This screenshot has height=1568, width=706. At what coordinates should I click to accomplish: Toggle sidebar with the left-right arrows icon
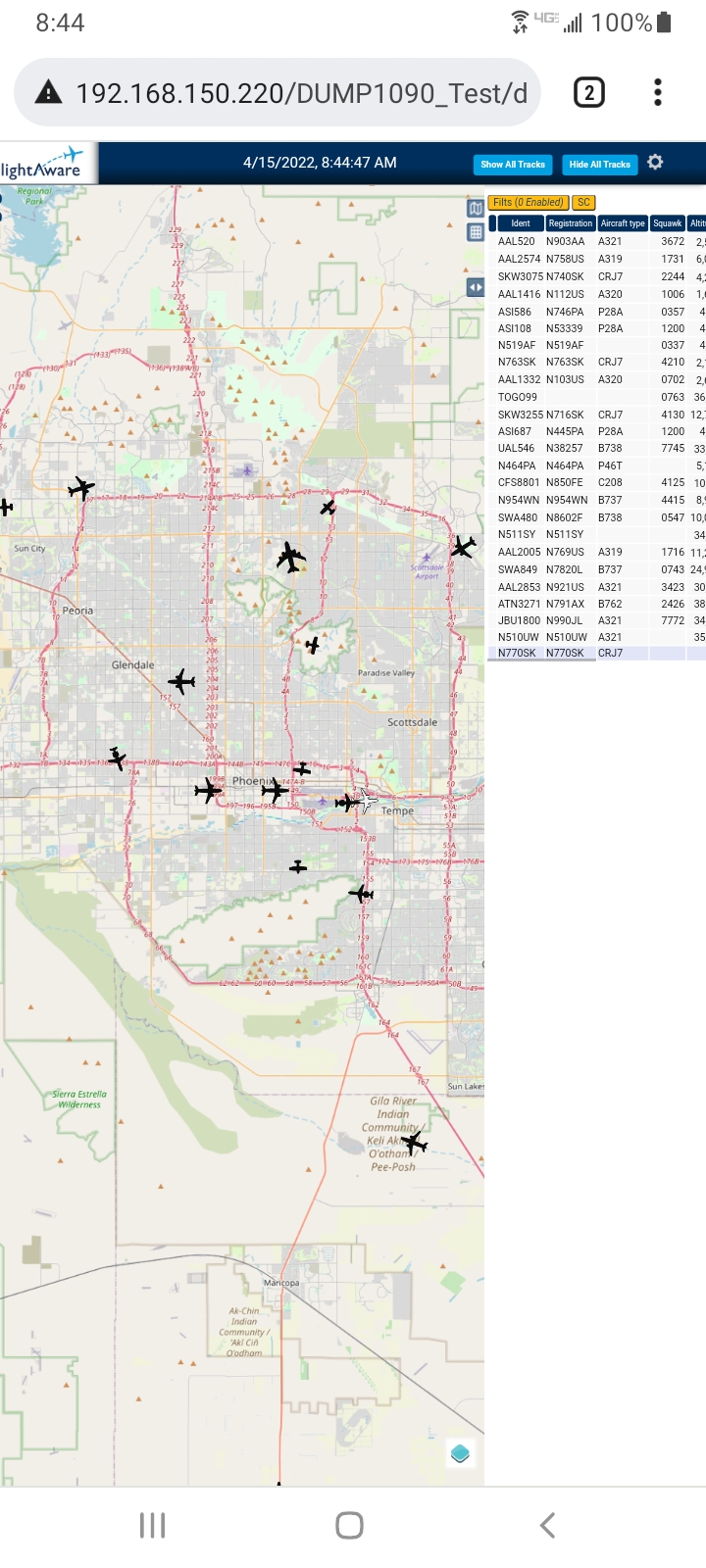click(x=476, y=287)
